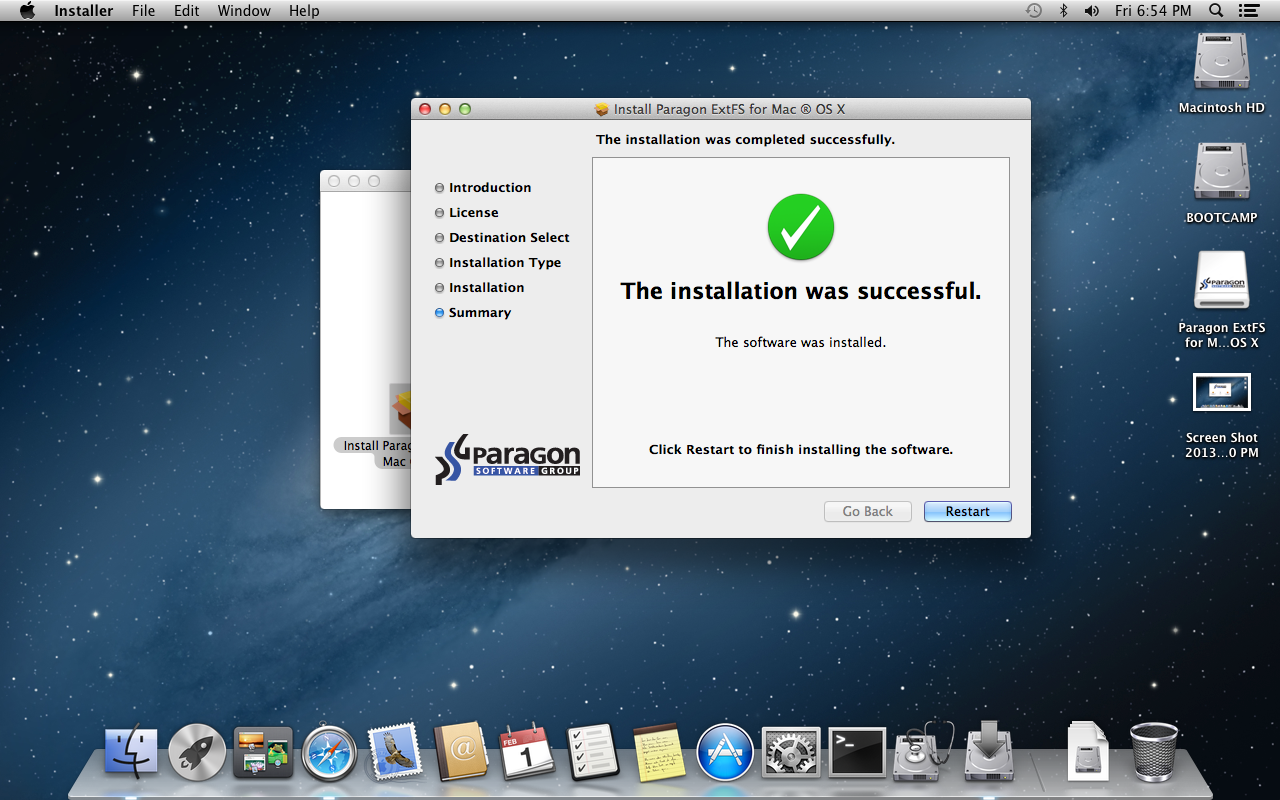The height and width of the screenshot is (800, 1280).
Task: Click the Introduction step in sidebar
Action: point(490,187)
